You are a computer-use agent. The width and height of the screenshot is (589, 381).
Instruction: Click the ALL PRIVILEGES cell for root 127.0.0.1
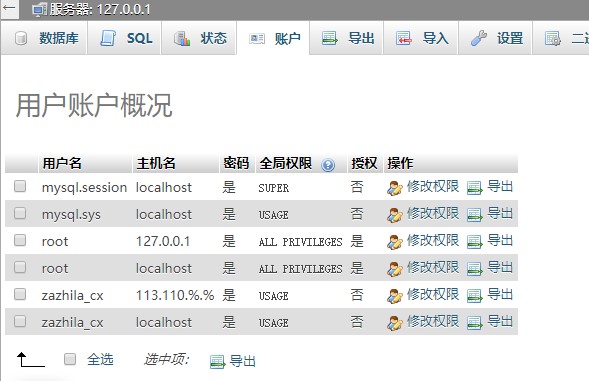coord(301,242)
